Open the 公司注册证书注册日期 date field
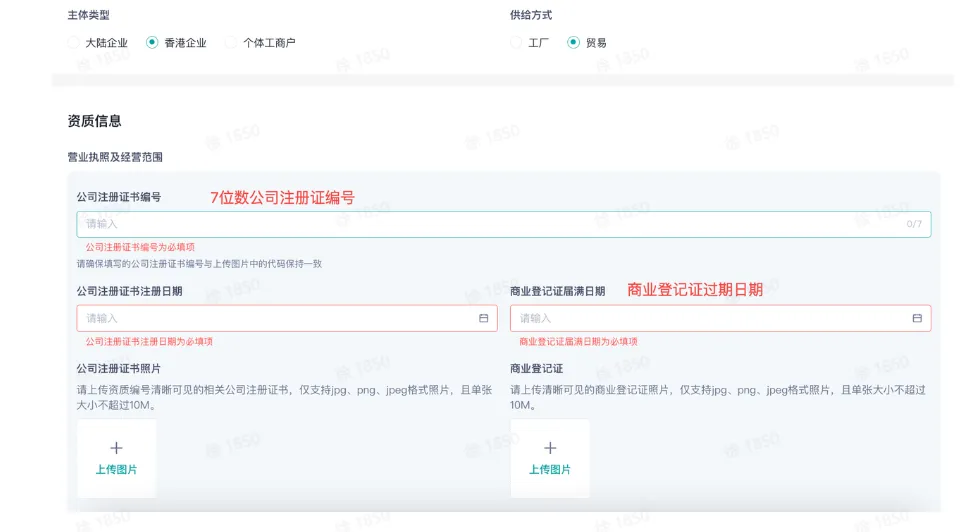The width and height of the screenshot is (973, 532). (287, 318)
